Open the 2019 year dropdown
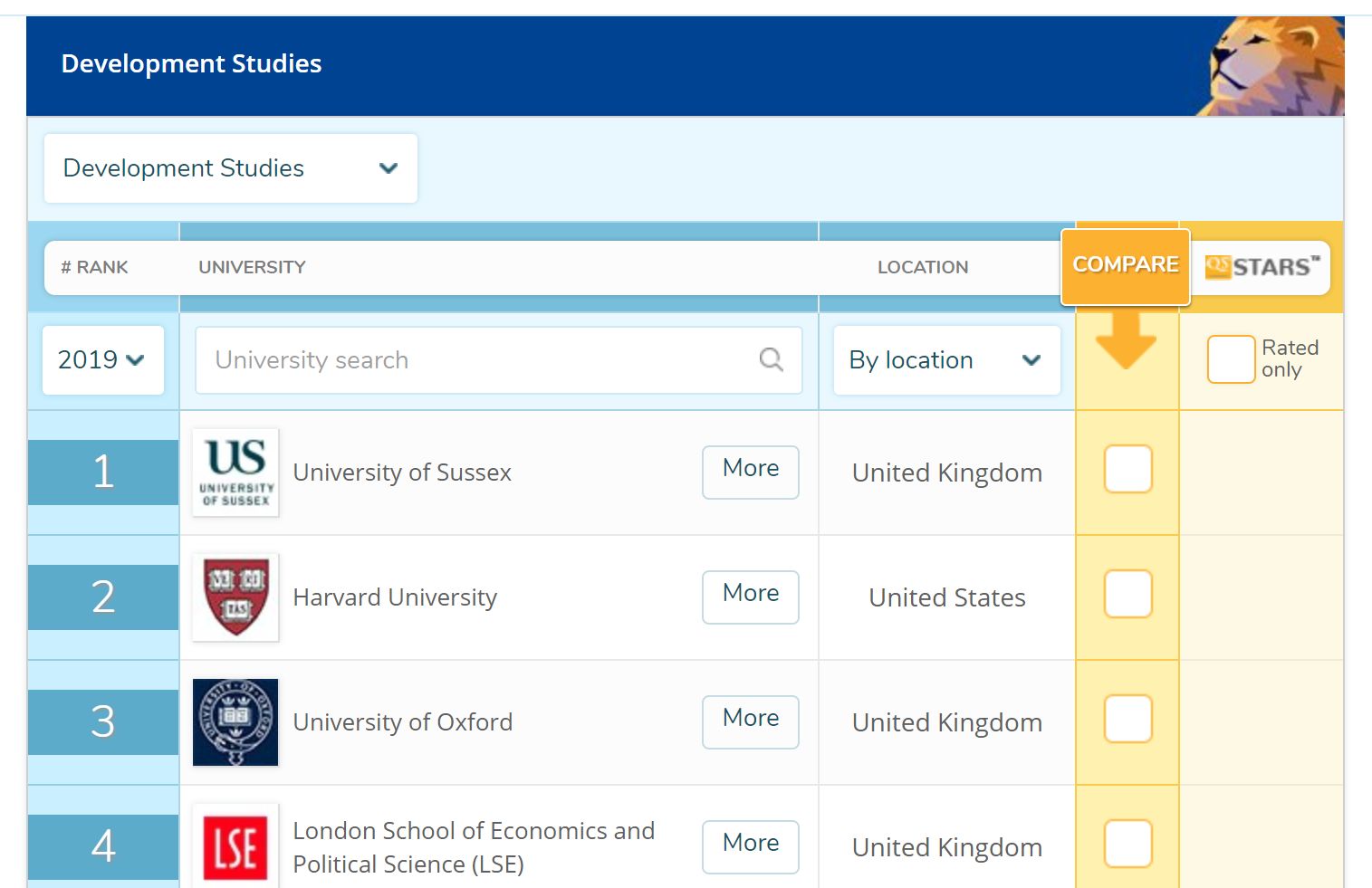 103,360
